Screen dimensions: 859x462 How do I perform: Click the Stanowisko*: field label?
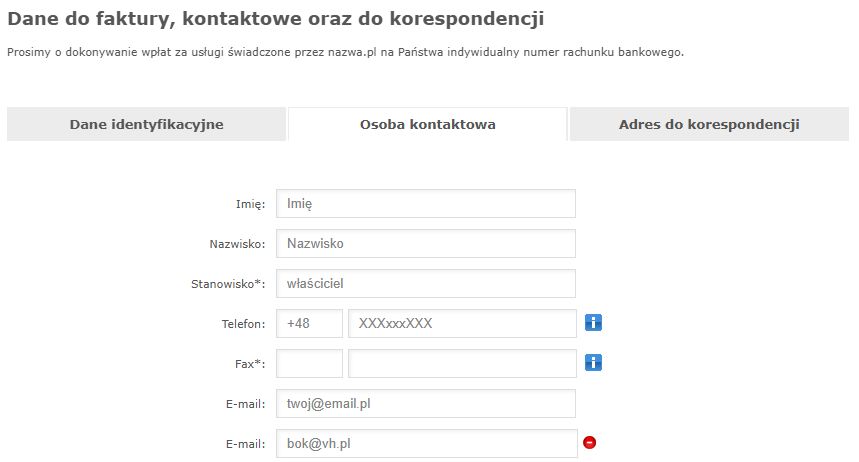click(x=228, y=284)
